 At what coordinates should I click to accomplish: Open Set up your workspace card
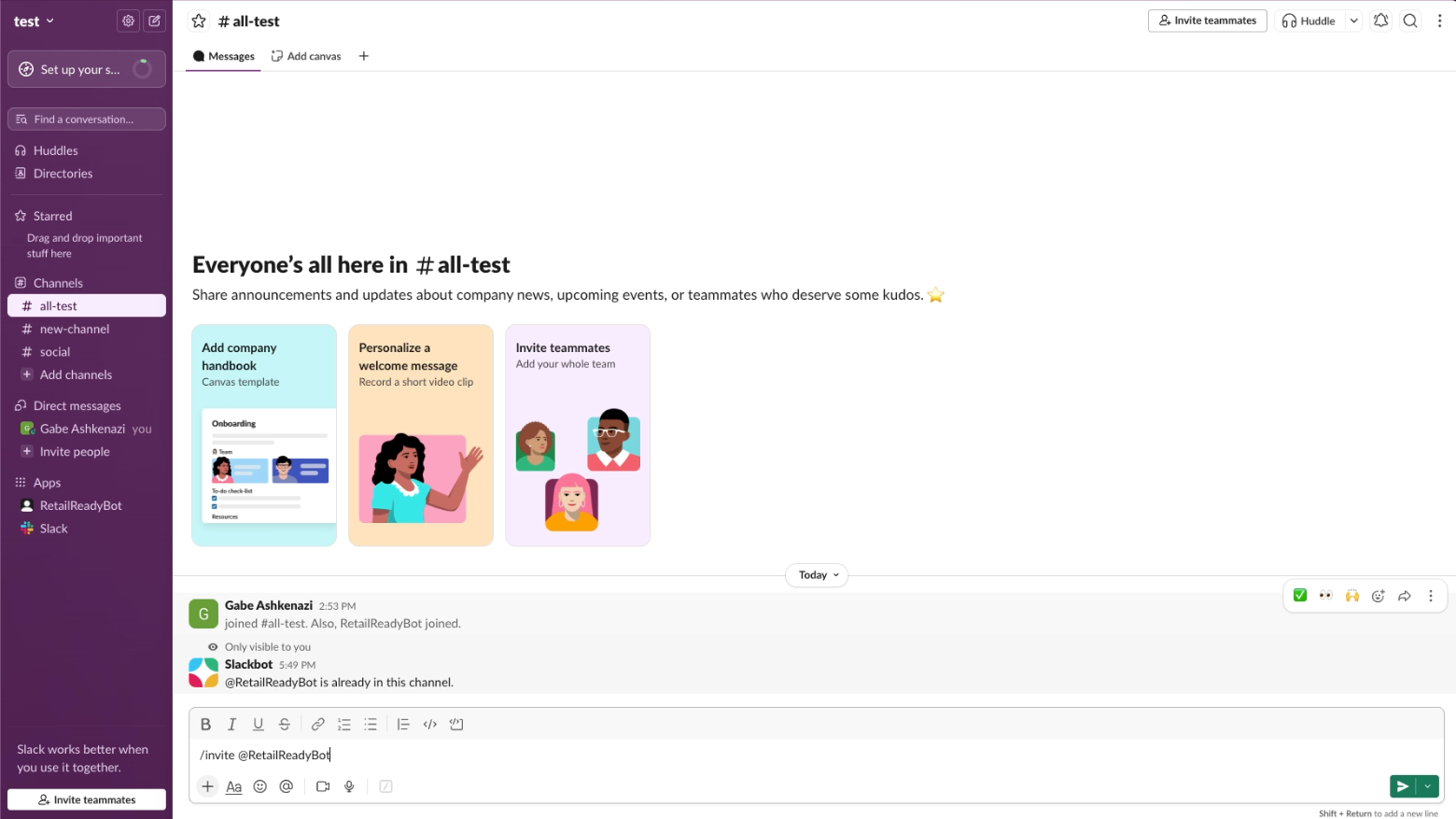coord(87,69)
